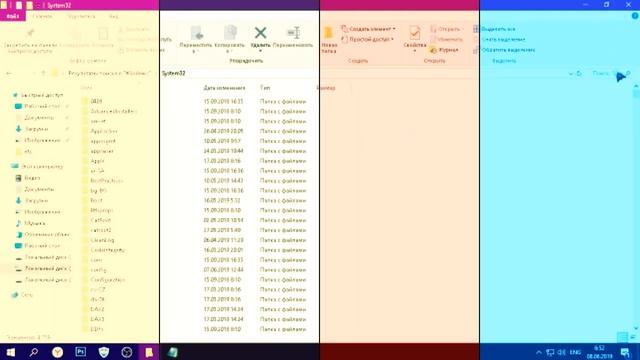Select the DAX3 folder
The image size is (640, 360).
pyautogui.click(x=93, y=319)
